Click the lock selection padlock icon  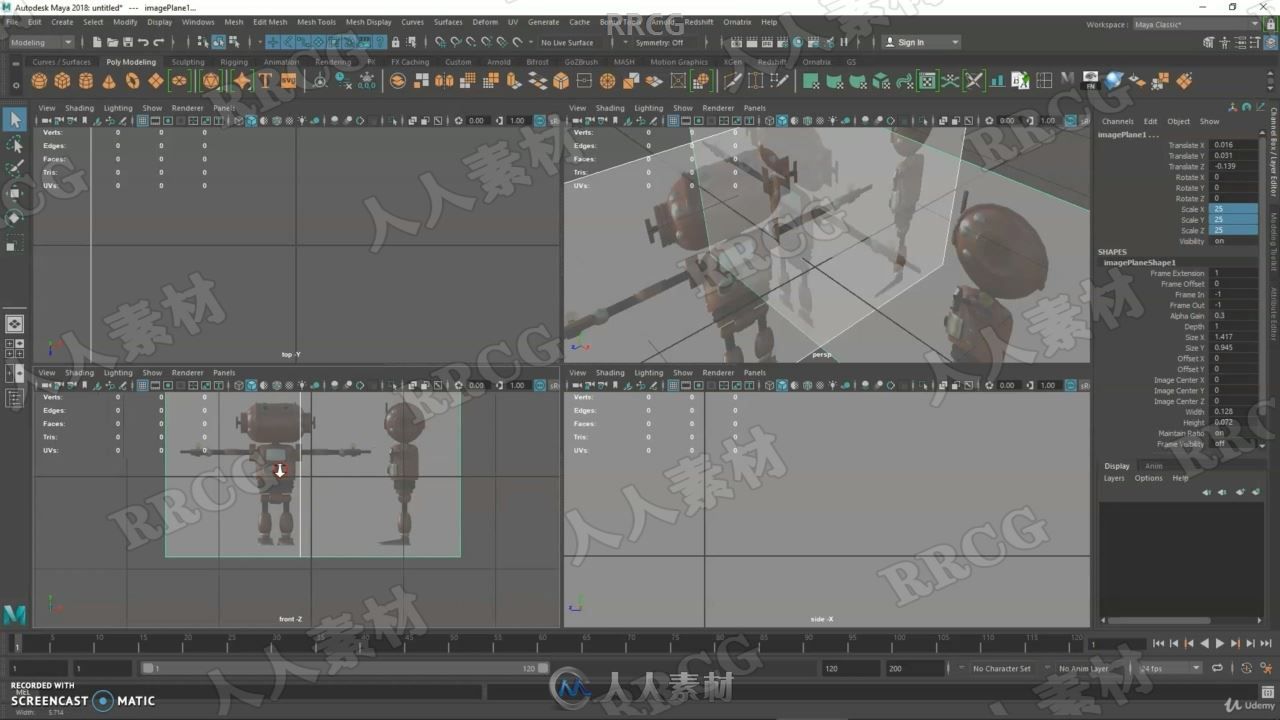(x=396, y=42)
